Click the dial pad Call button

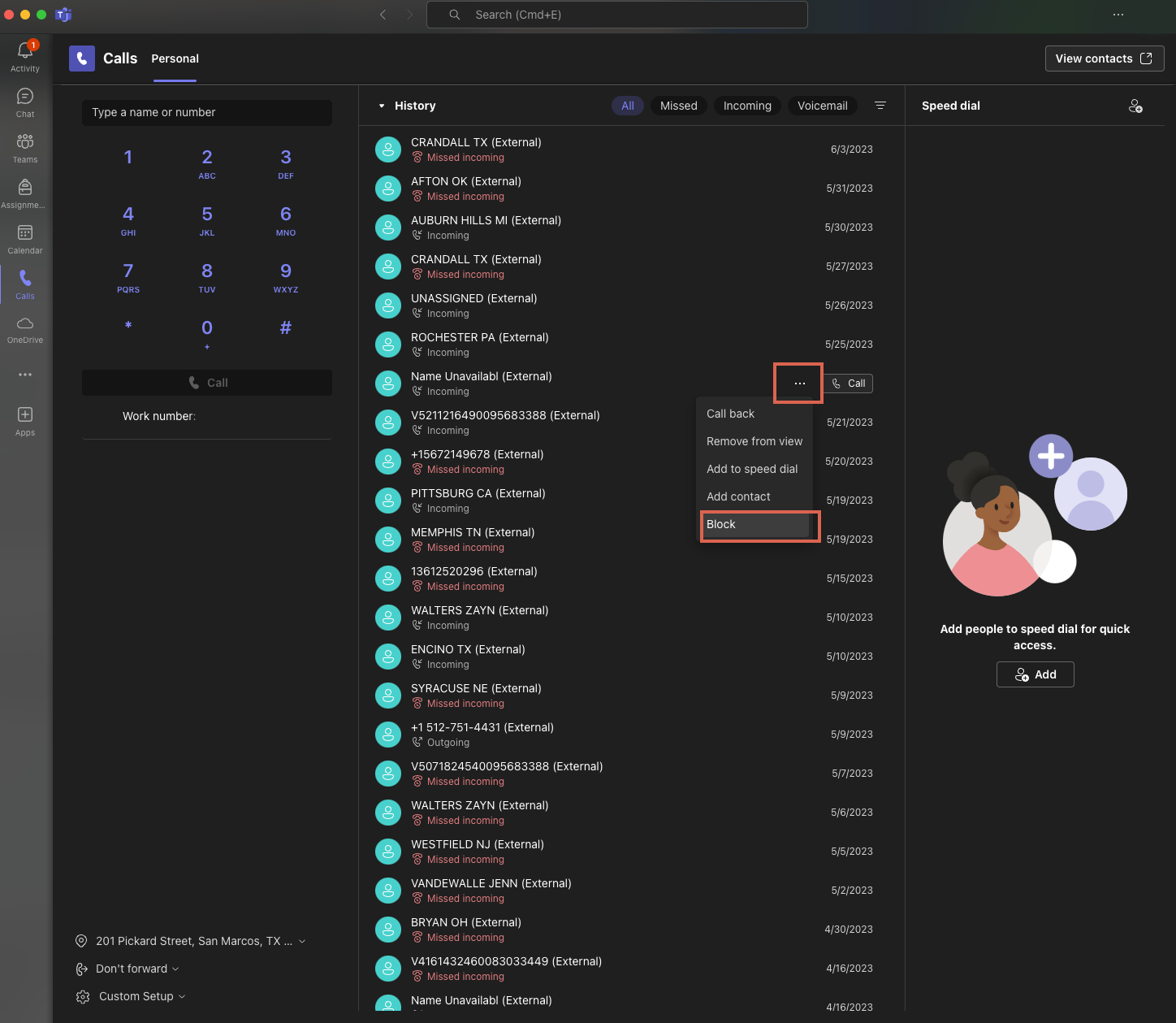point(207,383)
